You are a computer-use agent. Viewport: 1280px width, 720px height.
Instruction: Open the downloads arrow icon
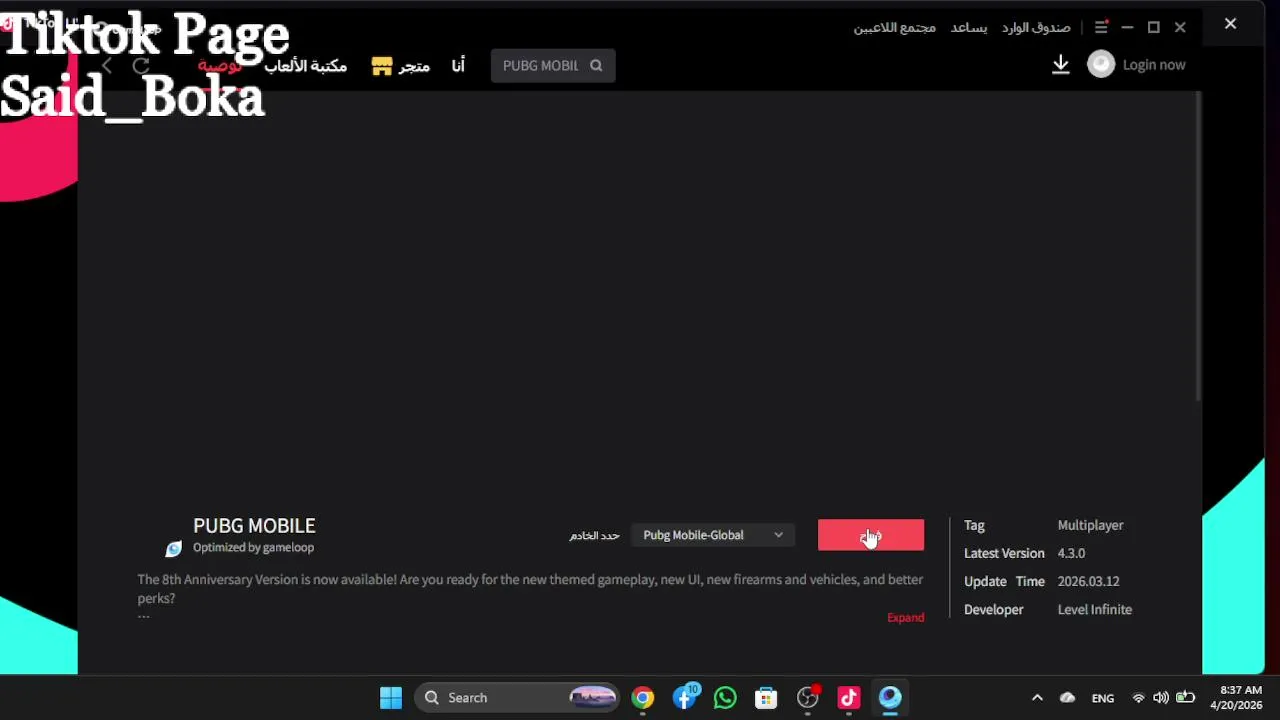(1061, 65)
